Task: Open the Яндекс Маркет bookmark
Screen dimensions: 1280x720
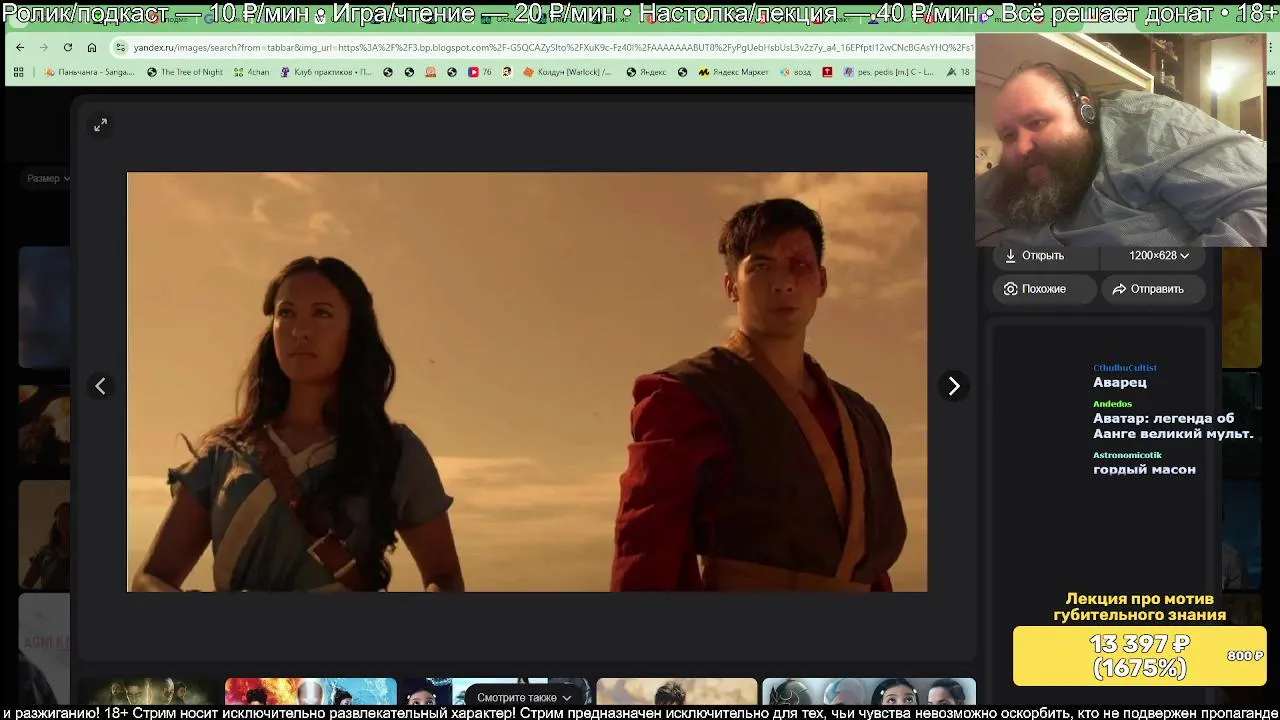Action: [x=734, y=72]
